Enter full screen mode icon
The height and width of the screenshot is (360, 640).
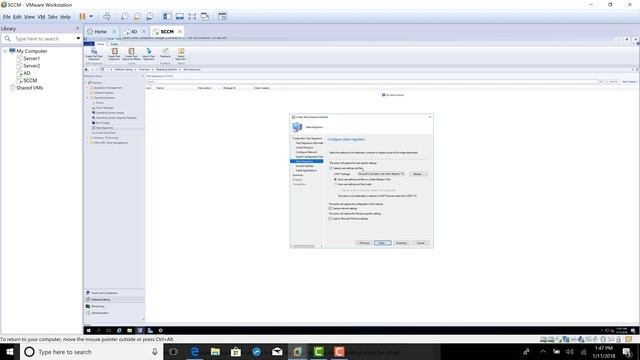192,17
